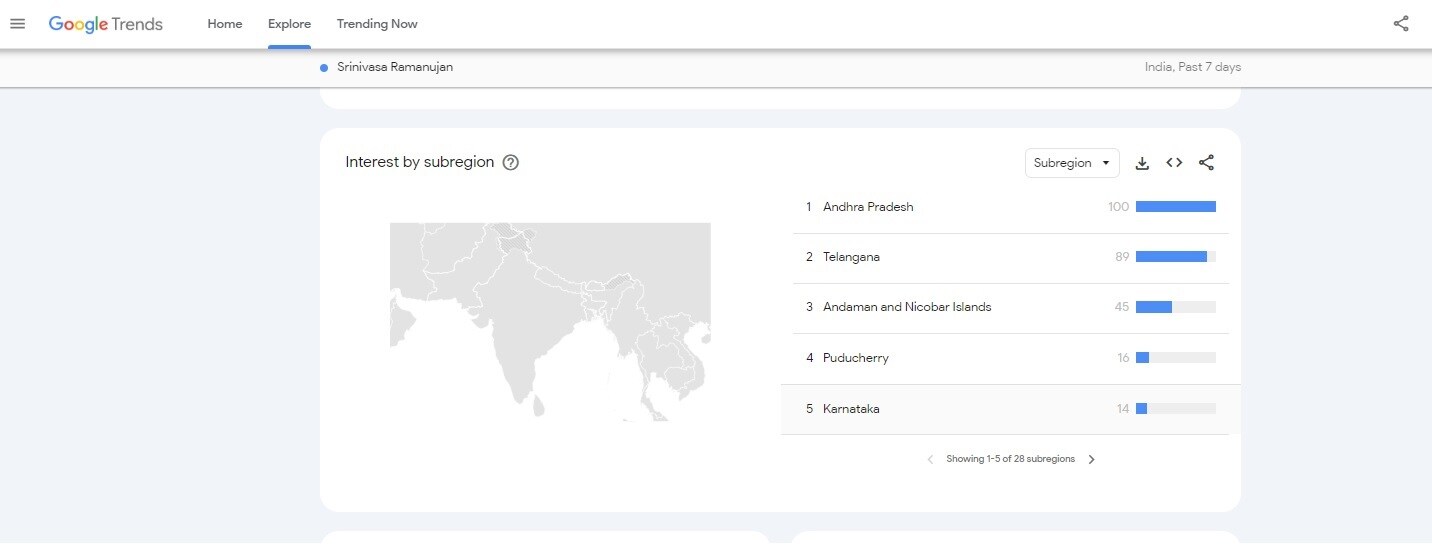Click the embed code icon

(x=1174, y=163)
